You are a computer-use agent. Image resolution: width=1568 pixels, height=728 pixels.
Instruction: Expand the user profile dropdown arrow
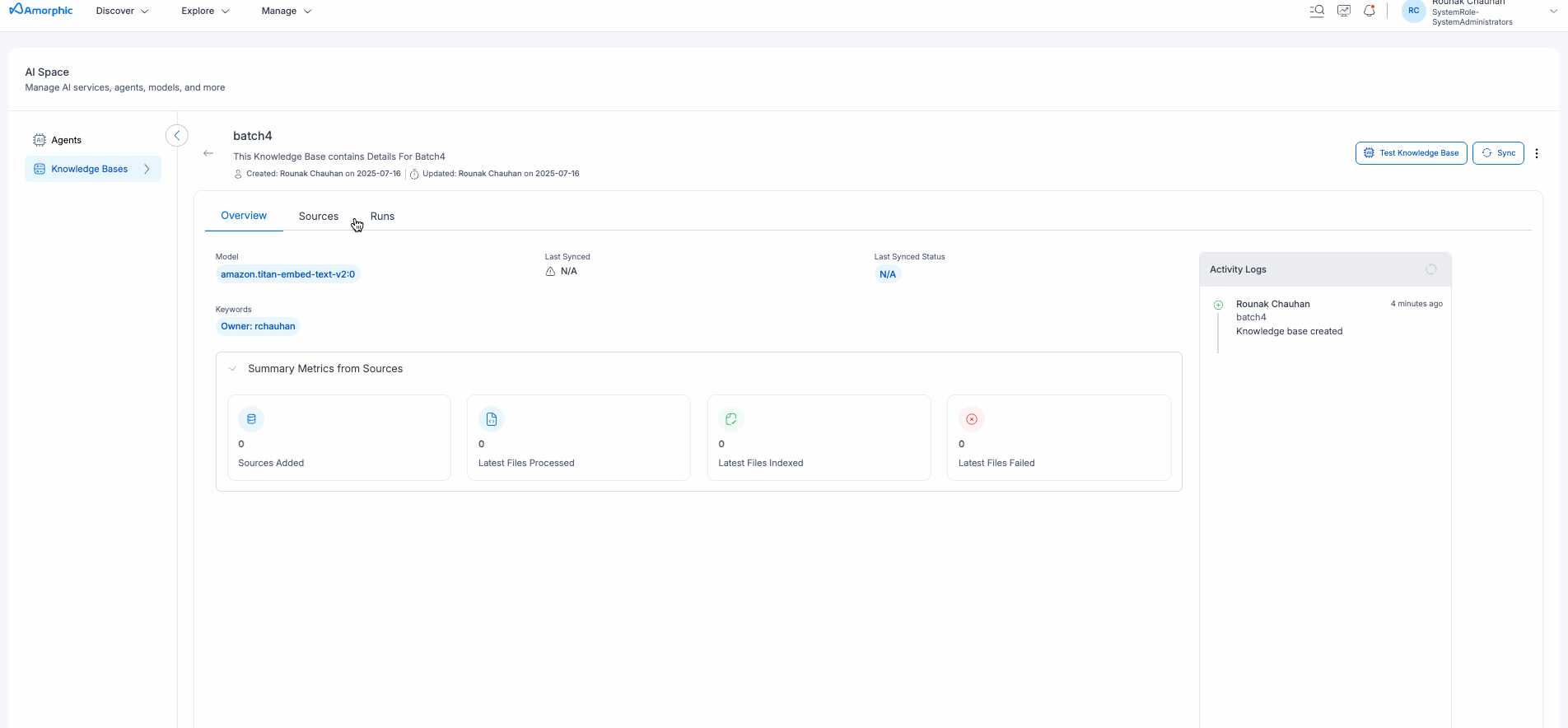tap(1554, 12)
